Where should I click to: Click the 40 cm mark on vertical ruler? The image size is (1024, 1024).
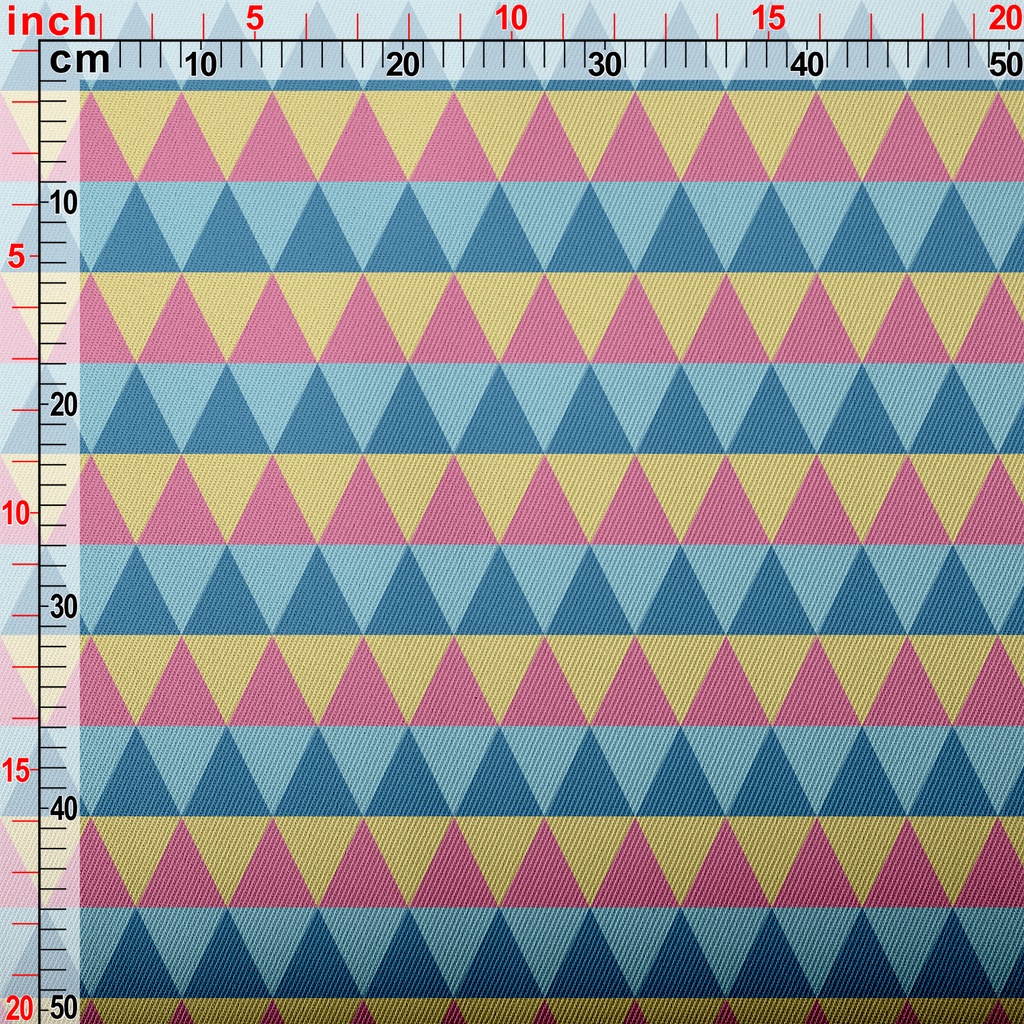64,808
